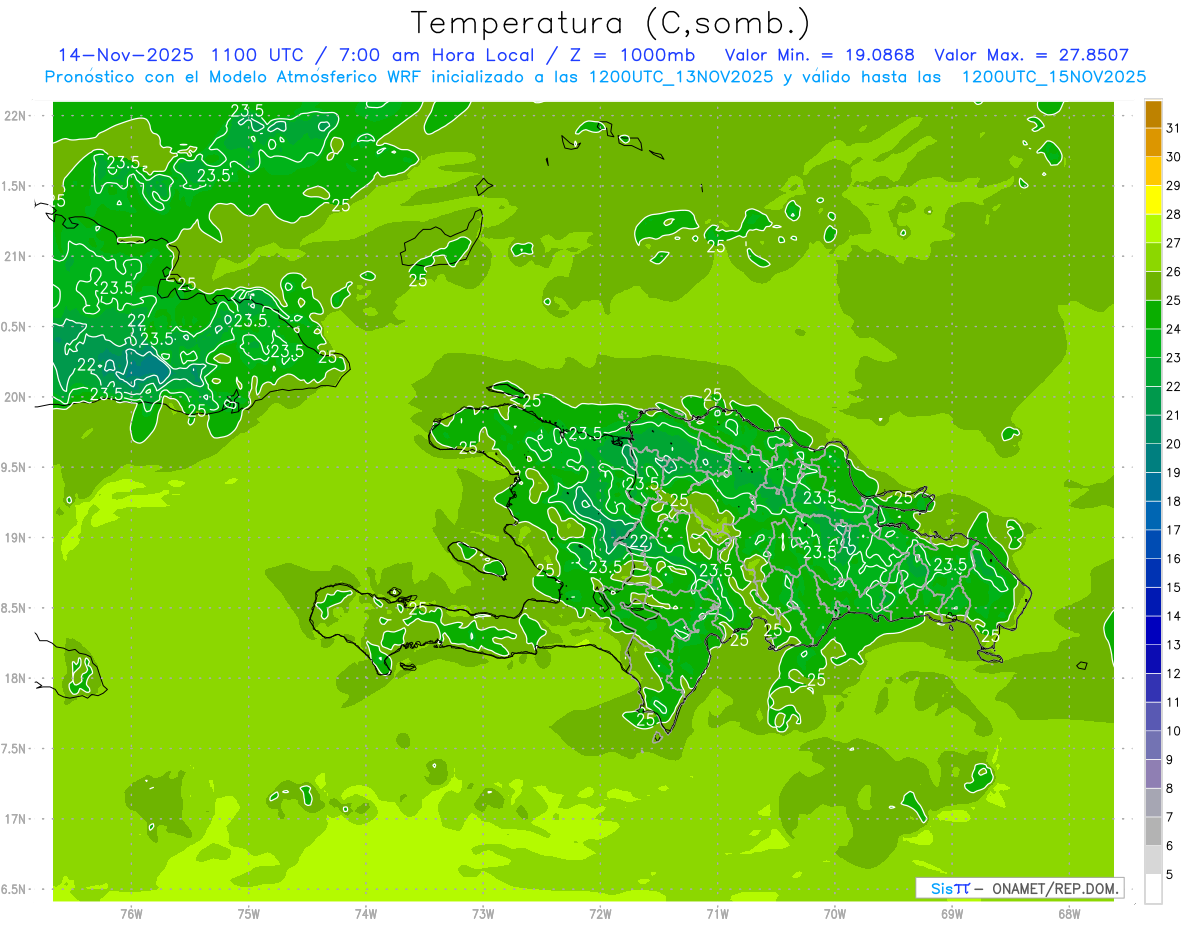Click the 20N latitude axis label
The image size is (1200, 927).
point(15,398)
